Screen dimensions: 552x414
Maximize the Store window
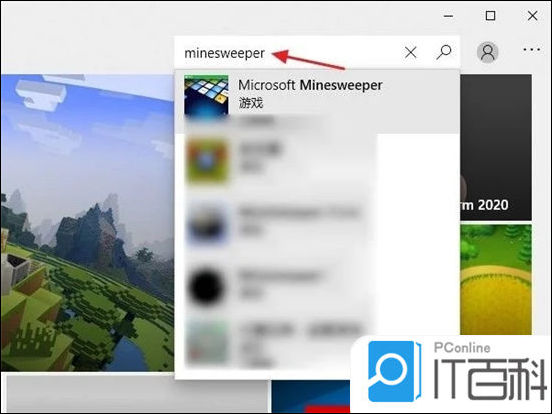pos(490,16)
